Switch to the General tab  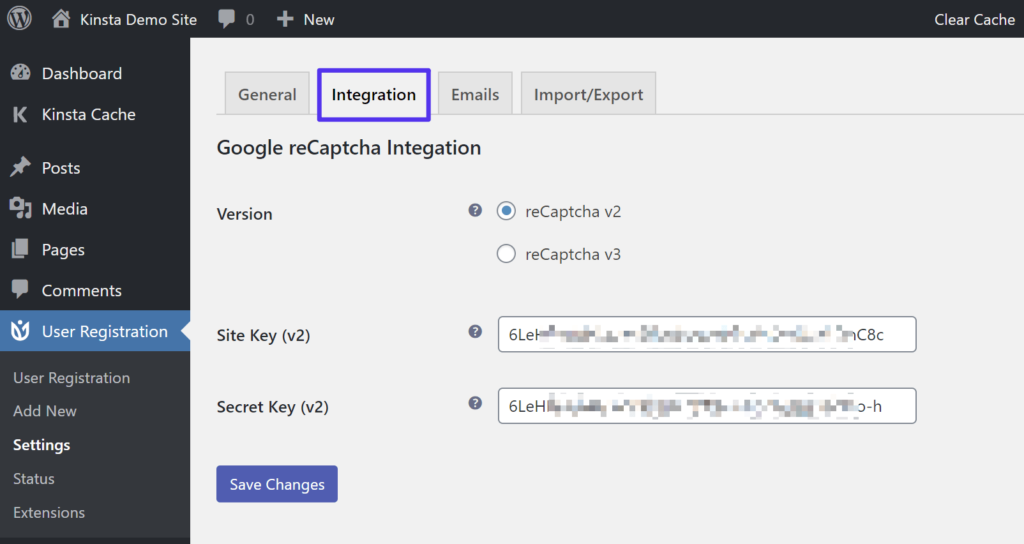[267, 95]
